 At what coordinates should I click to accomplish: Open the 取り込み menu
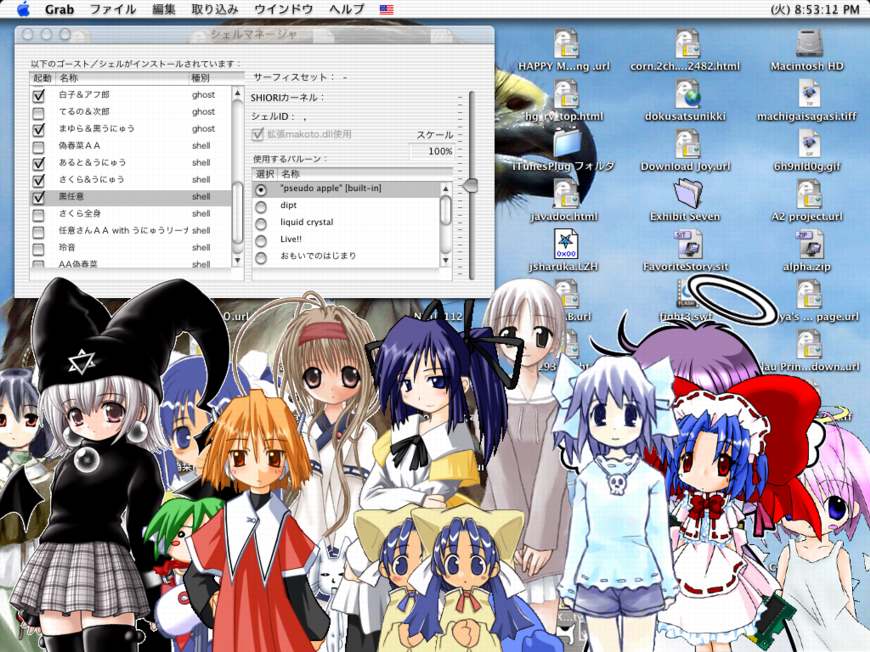point(215,9)
